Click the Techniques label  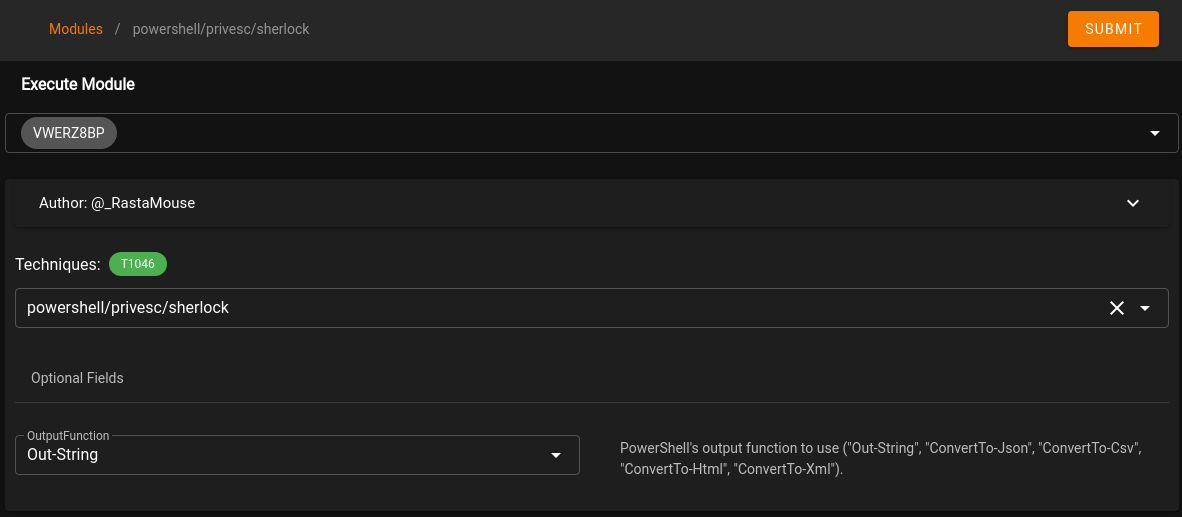point(58,264)
